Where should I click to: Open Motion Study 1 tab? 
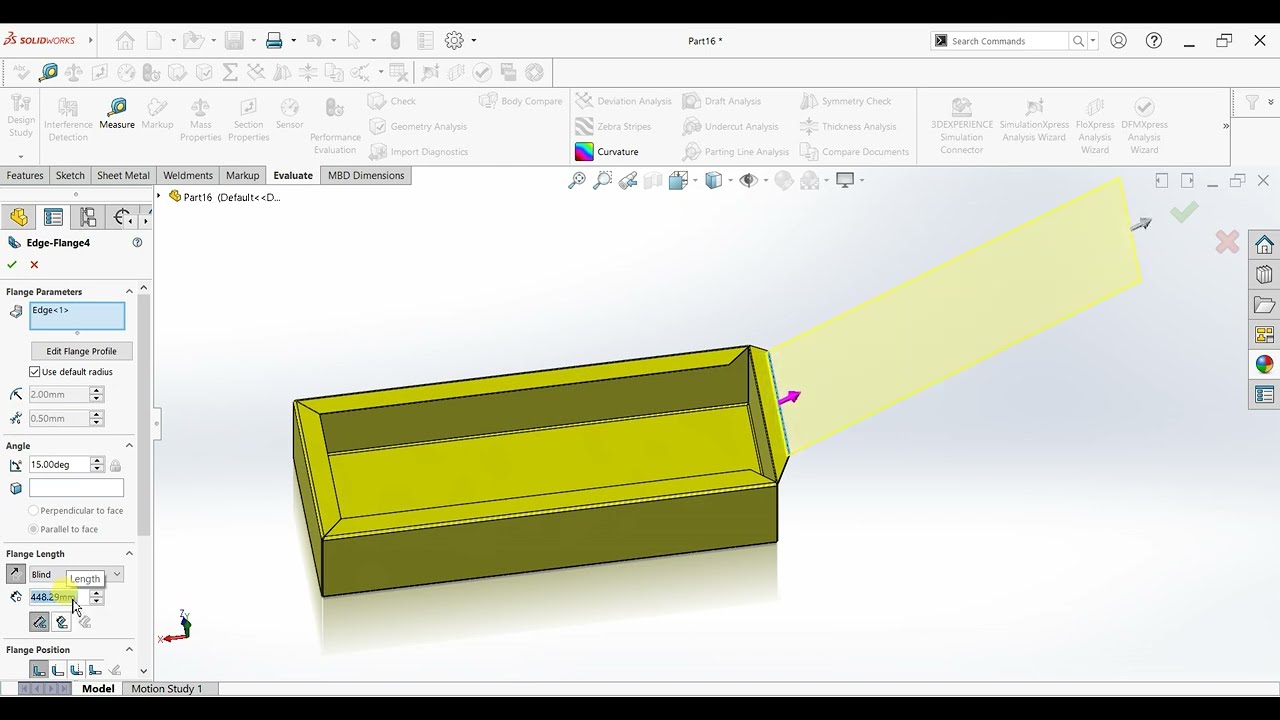click(x=167, y=689)
